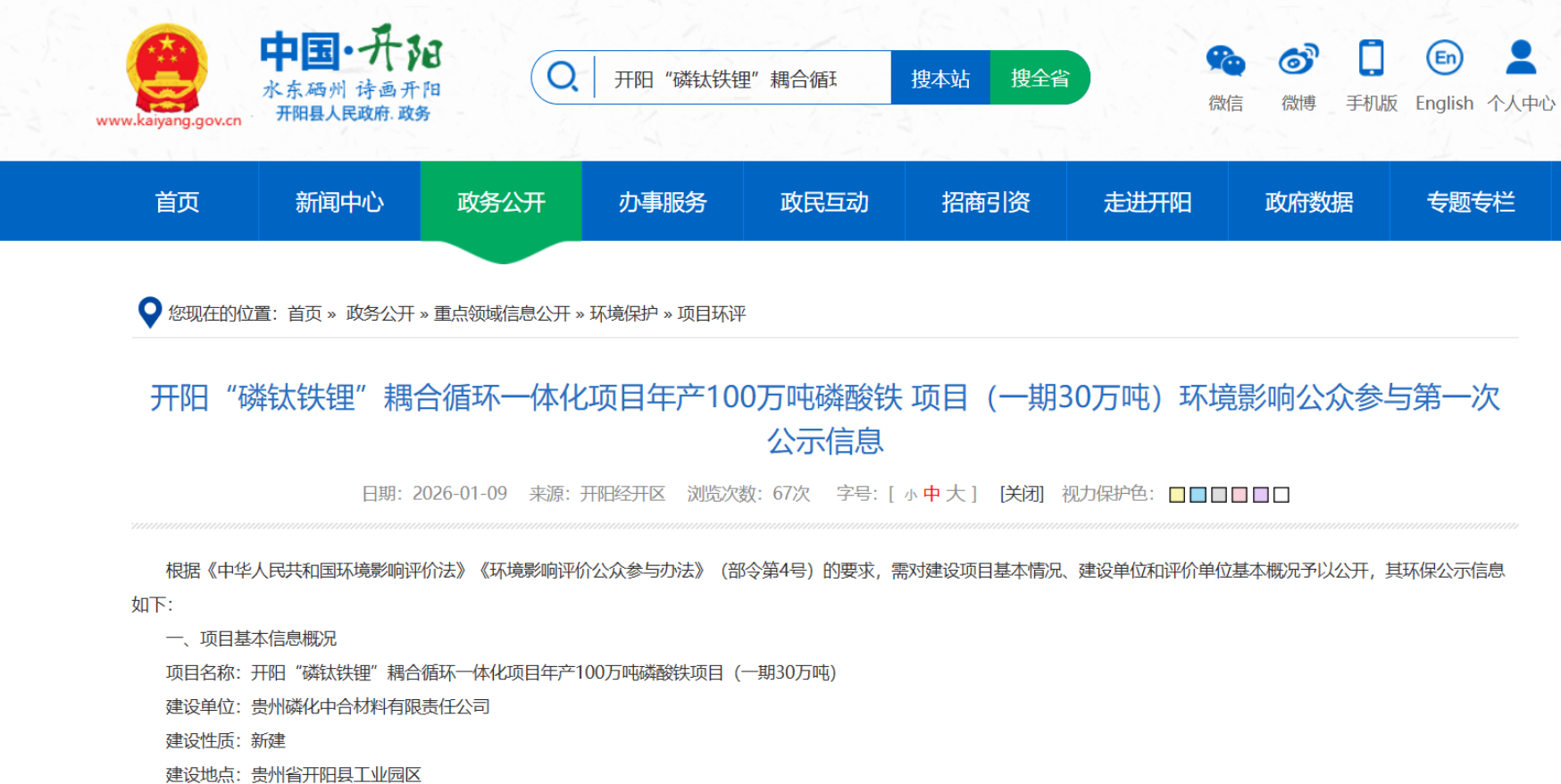Open the mobile version (手机版) icon
Viewport: 1561px width, 784px height.
[1371, 59]
